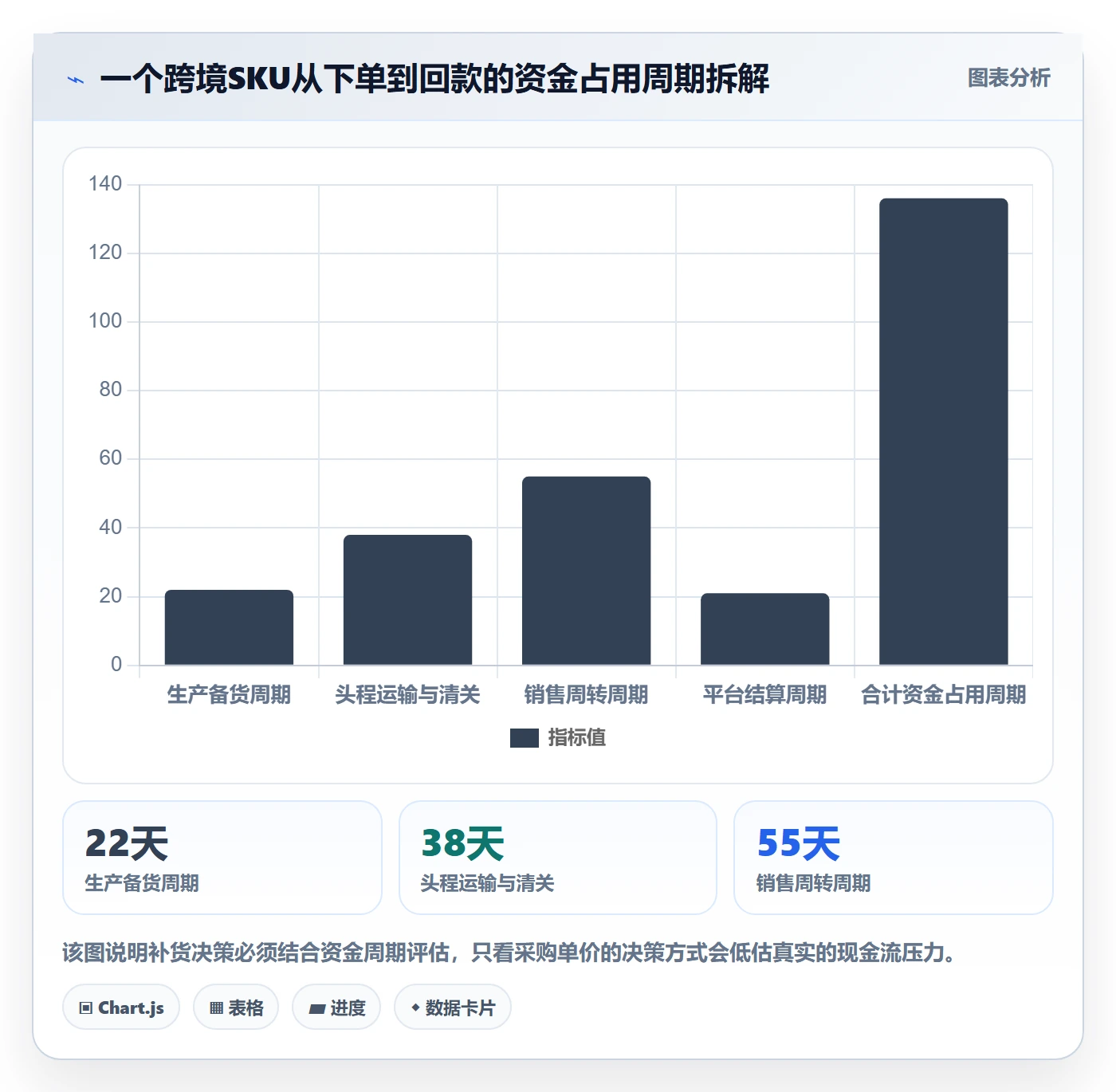This screenshot has height=1092, width=1116.
Task: Click the y-axis value 80
Action: coord(111,390)
